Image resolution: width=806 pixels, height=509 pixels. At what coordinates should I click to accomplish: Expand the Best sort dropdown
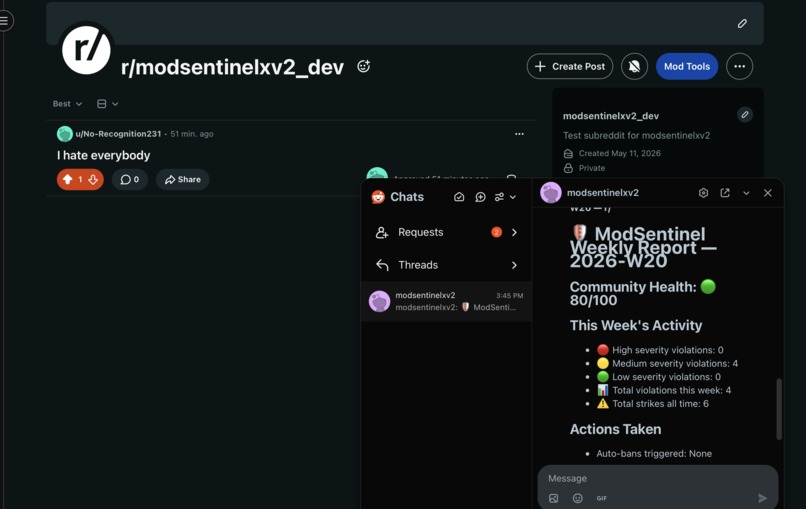(67, 104)
